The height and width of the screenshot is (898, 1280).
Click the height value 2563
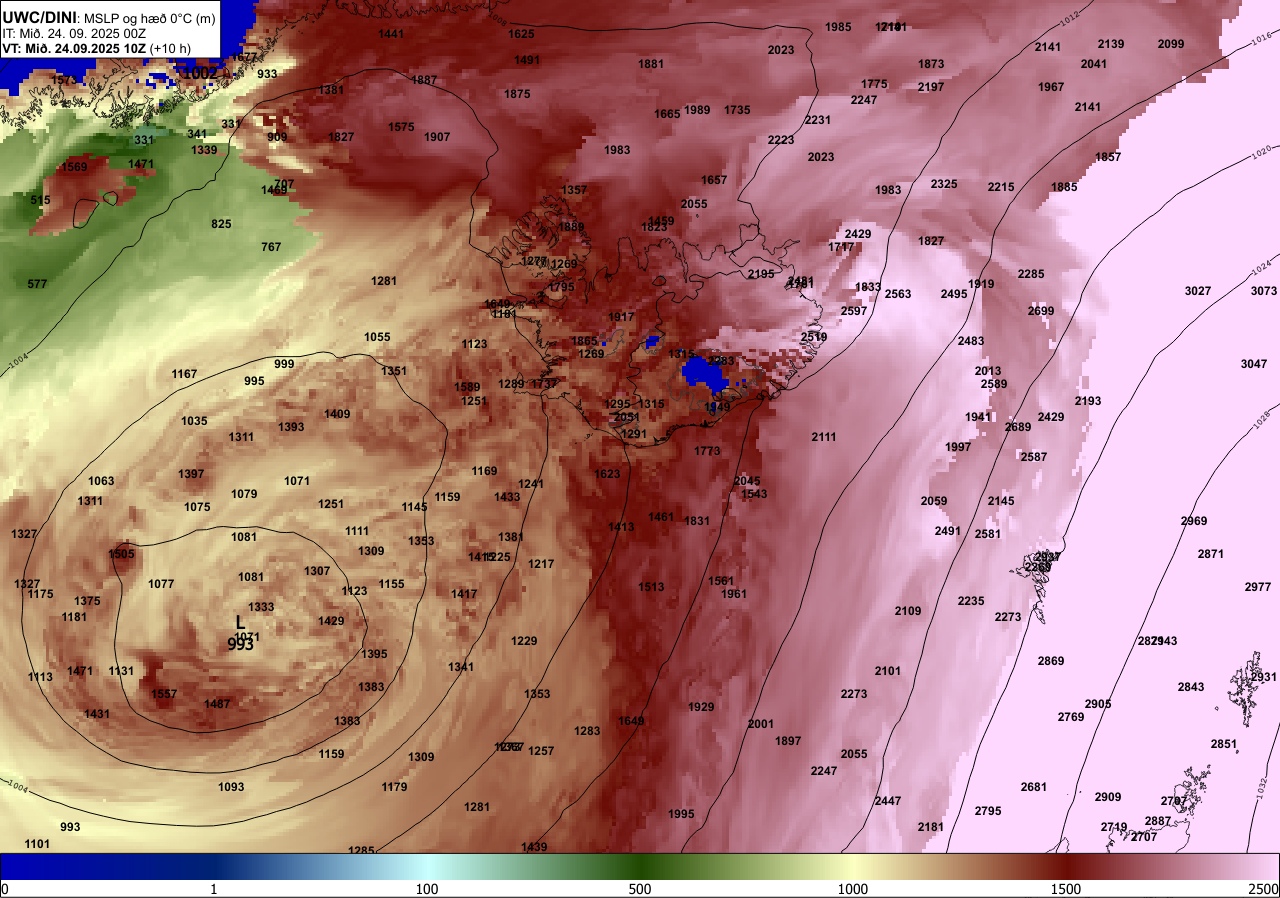click(898, 294)
